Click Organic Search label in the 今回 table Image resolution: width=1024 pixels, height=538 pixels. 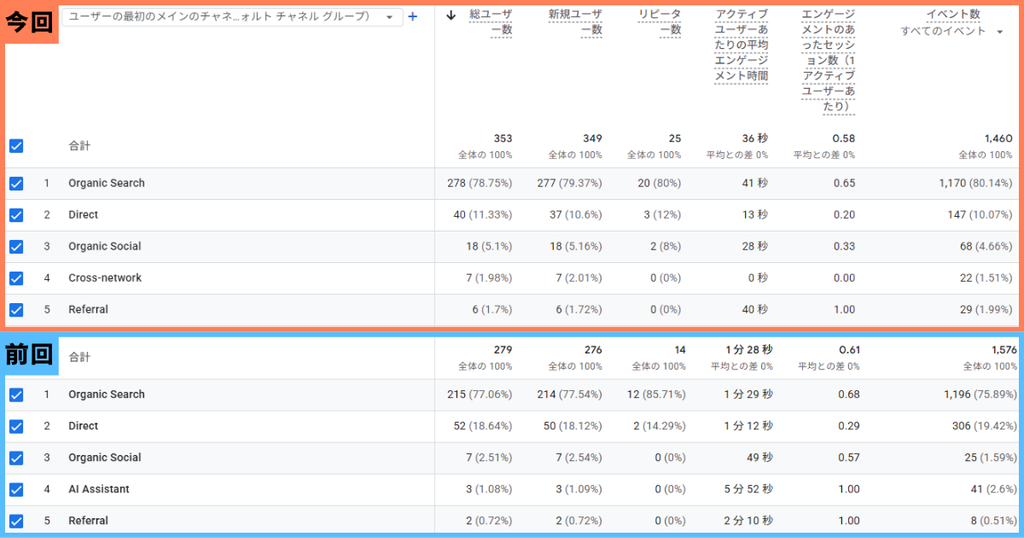pos(106,183)
